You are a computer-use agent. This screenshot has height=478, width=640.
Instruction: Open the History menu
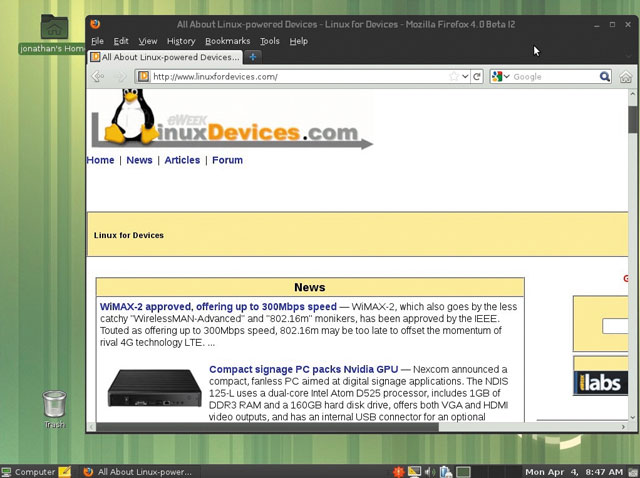(x=181, y=41)
